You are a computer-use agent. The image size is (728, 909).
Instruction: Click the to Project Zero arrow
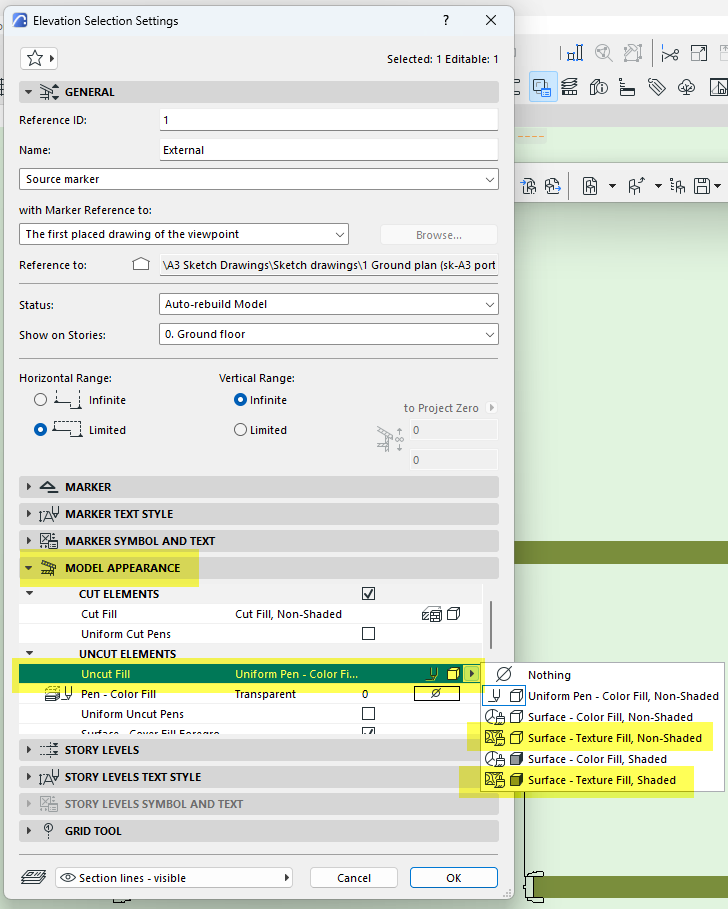pyautogui.click(x=492, y=408)
